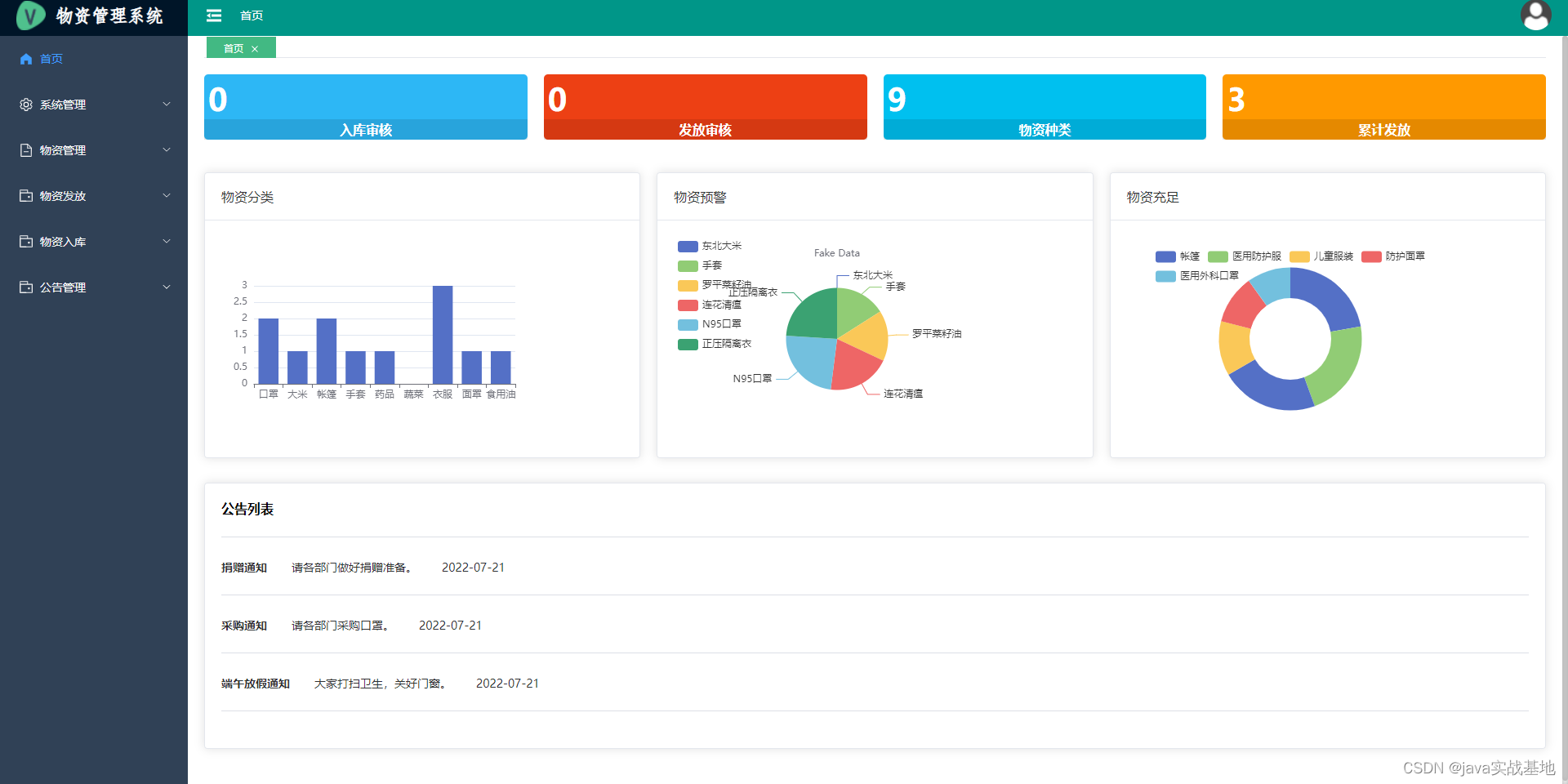The height and width of the screenshot is (784, 1568).
Task: Click the 首页 breadcrumb in the header
Action: (252, 16)
